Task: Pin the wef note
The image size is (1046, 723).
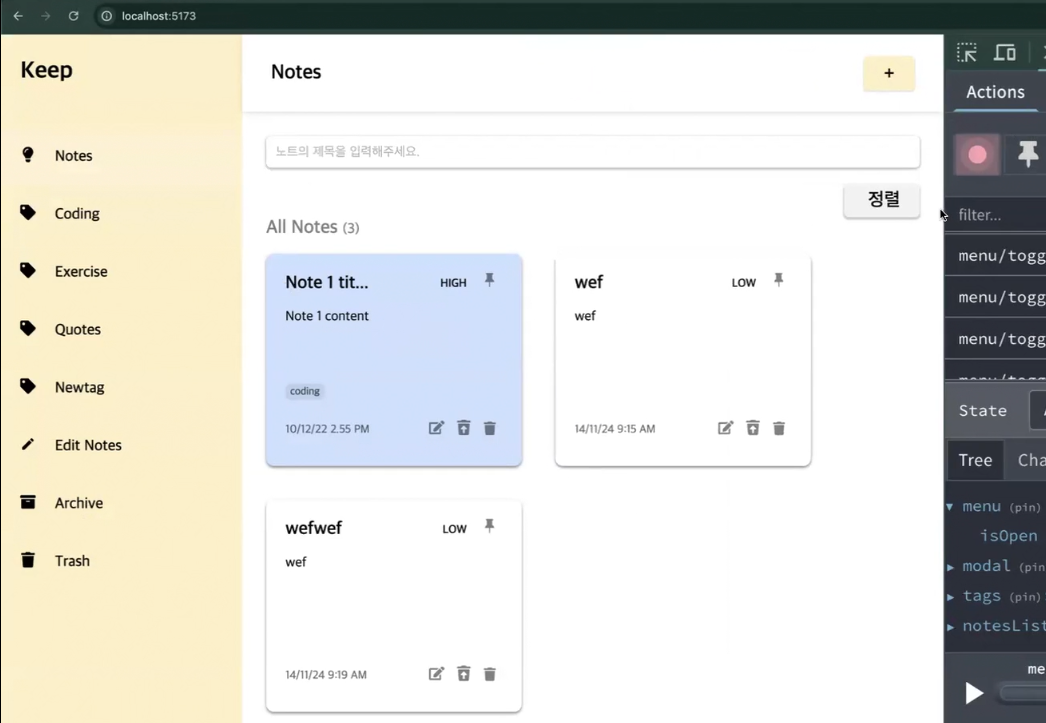Action: (778, 280)
